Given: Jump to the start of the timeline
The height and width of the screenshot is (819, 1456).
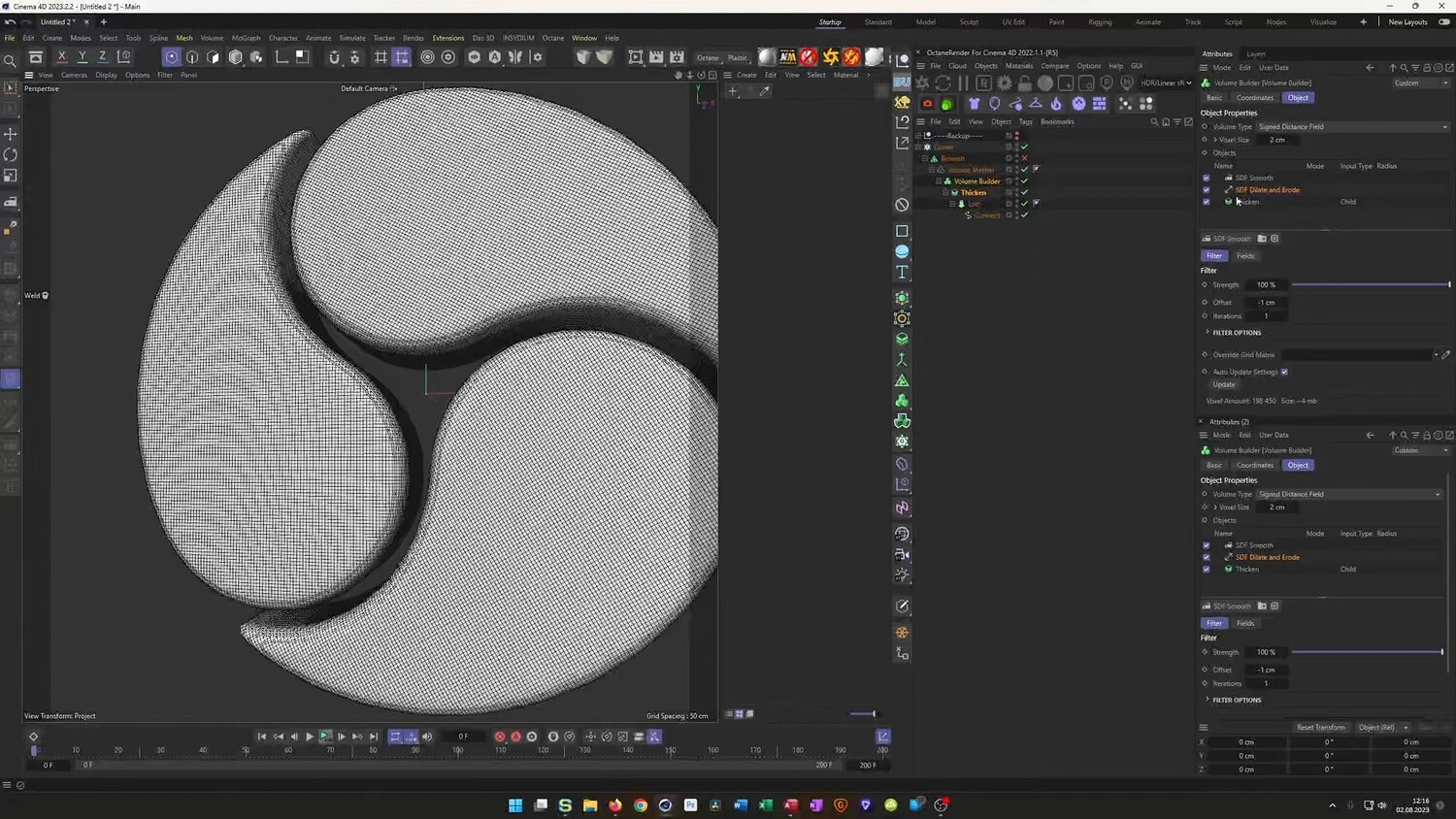Looking at the screenshot, I should [x=261, y=737].
